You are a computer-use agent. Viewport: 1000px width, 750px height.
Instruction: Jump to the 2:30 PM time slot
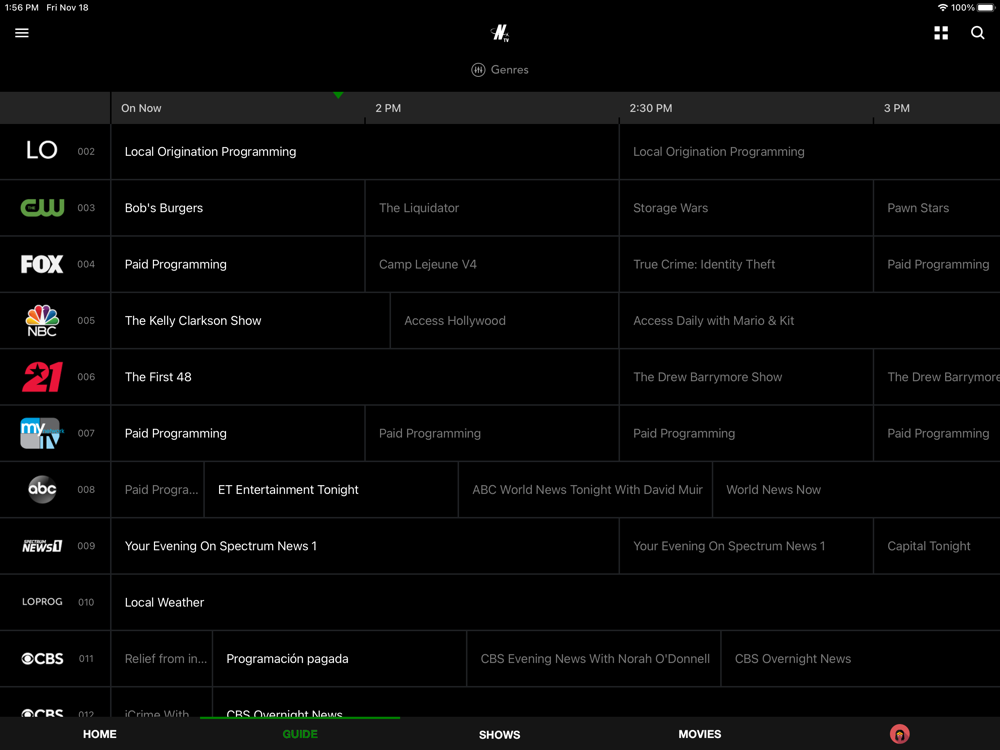[651, 108]
